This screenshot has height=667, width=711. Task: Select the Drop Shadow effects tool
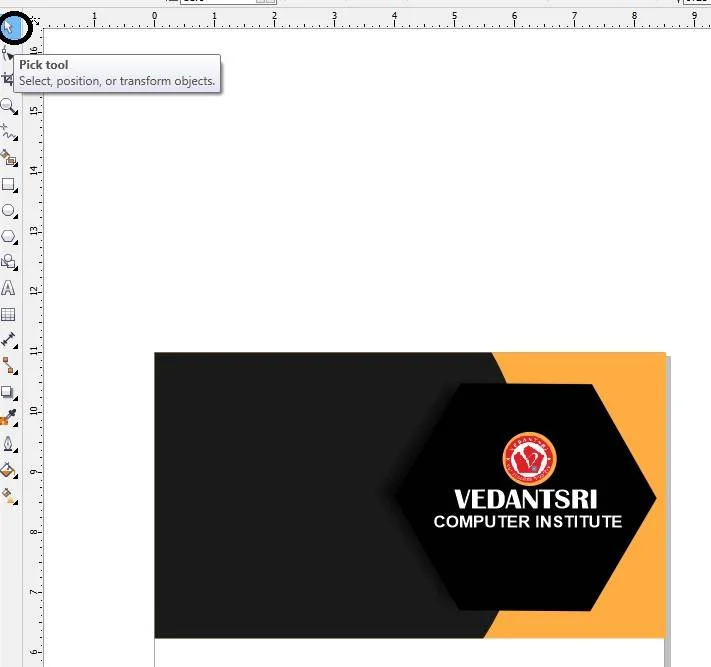point(8,392)
